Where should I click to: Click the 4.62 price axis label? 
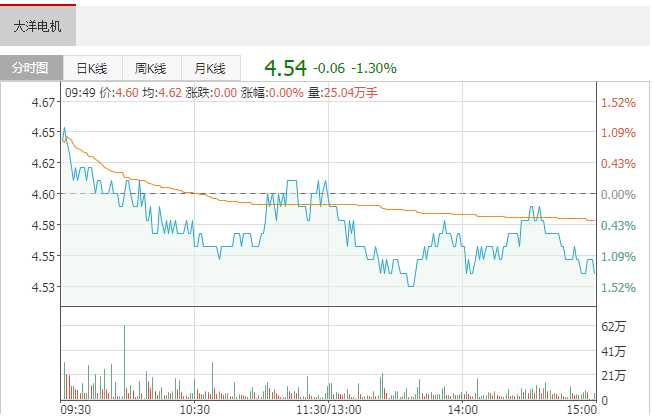43,163
